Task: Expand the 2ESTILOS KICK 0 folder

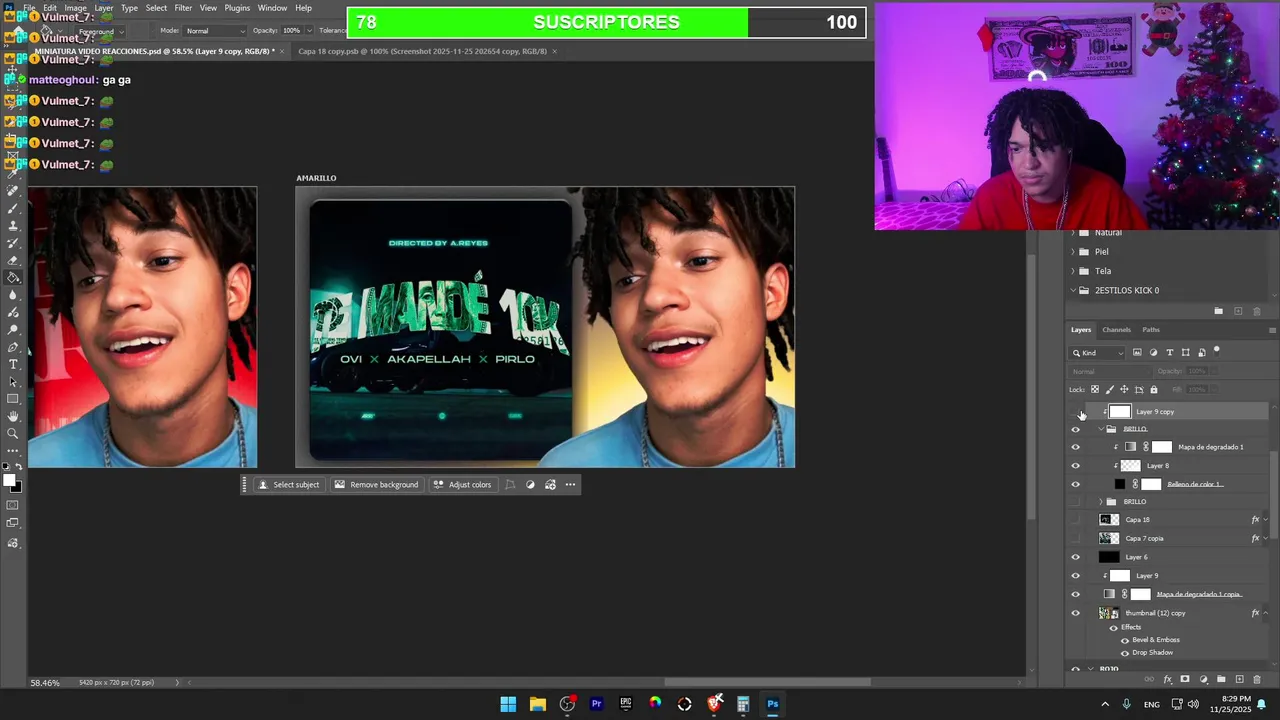Action: (x=1073, y=290)
